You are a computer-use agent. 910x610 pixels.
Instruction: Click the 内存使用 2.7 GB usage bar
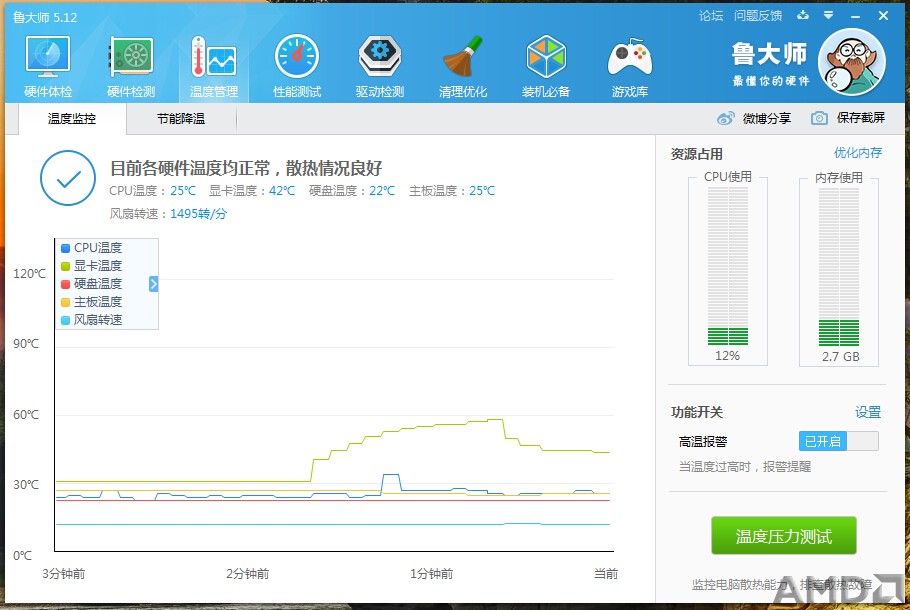tap(839, 266)
